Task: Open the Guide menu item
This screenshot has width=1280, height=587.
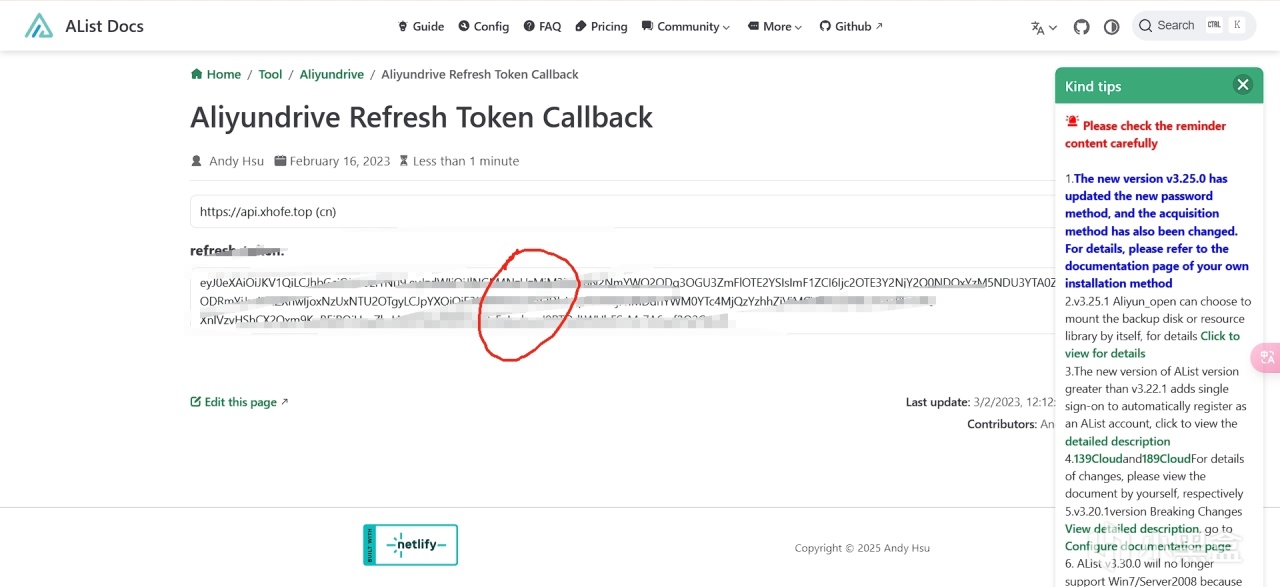Action: (x=421, y=26)
